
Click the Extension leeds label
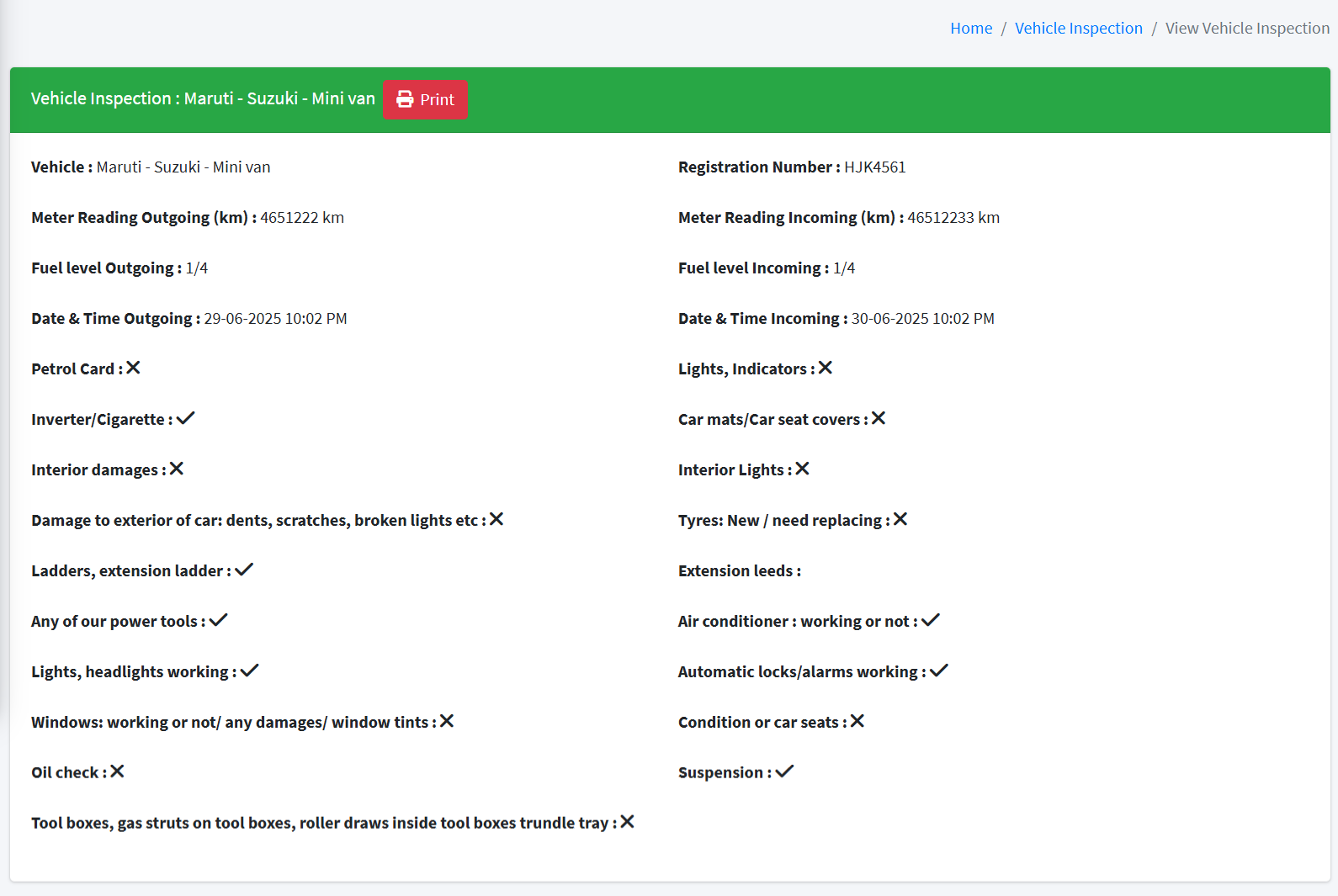(x=740, y=571)
